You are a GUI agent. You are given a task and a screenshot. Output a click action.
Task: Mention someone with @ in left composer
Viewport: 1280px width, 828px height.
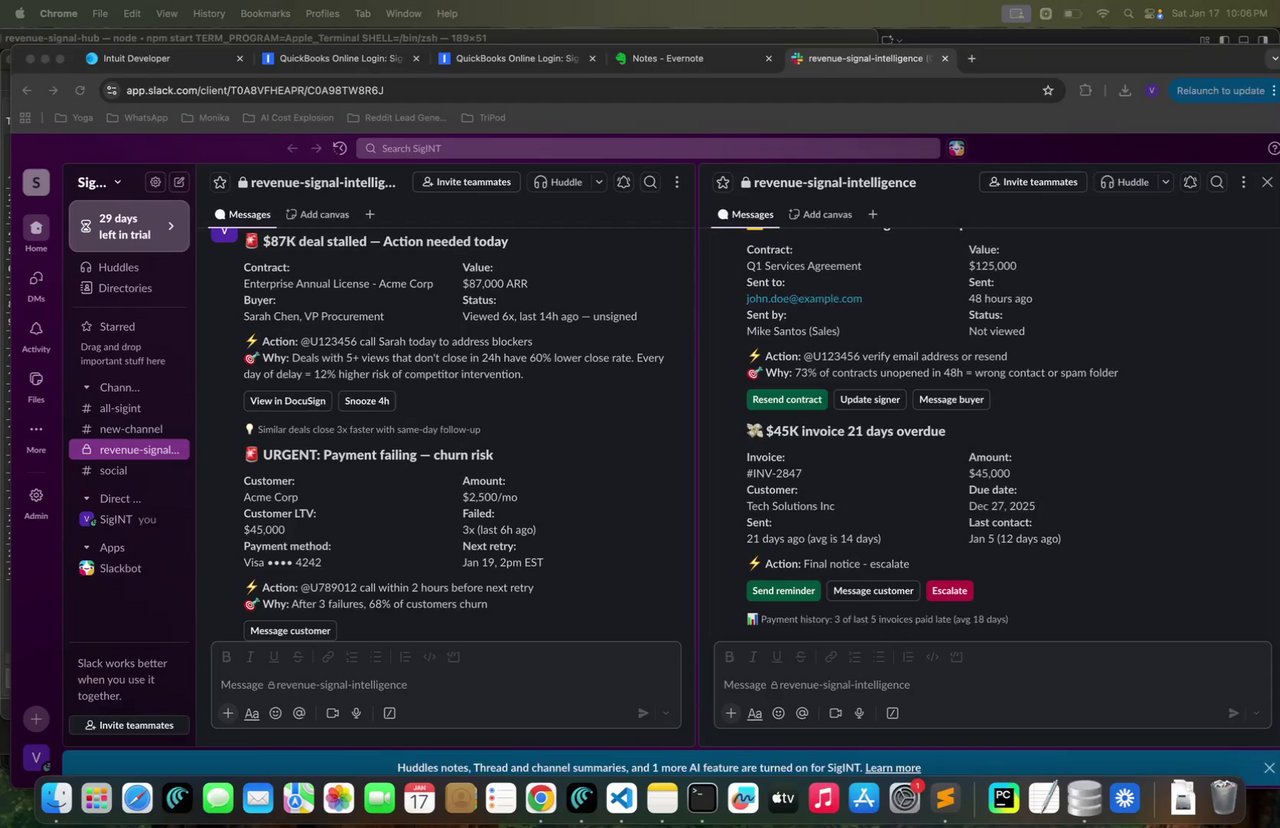299,713
